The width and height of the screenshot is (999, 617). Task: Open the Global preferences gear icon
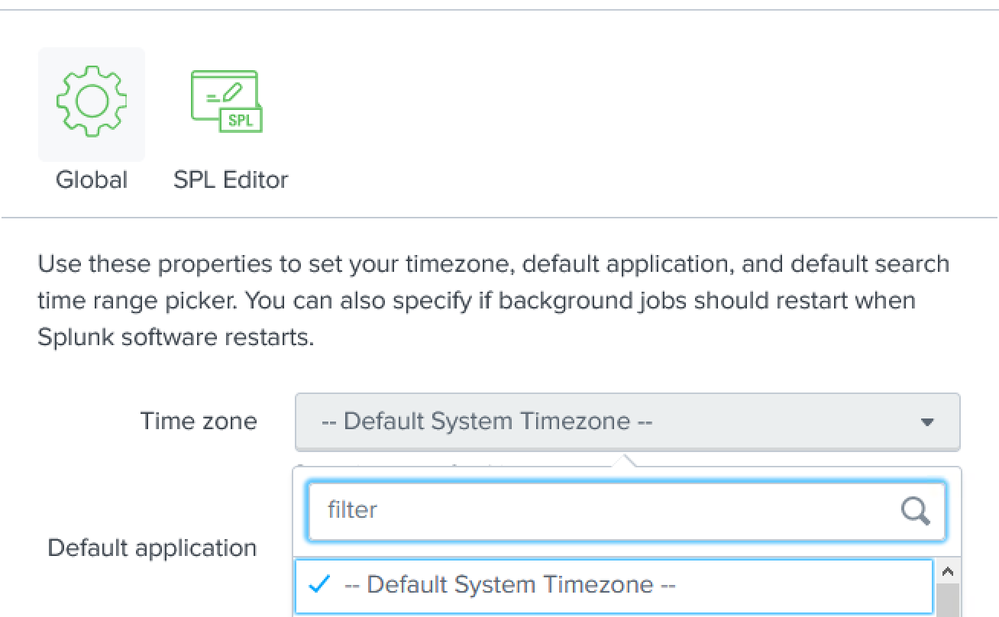(91, 103)
